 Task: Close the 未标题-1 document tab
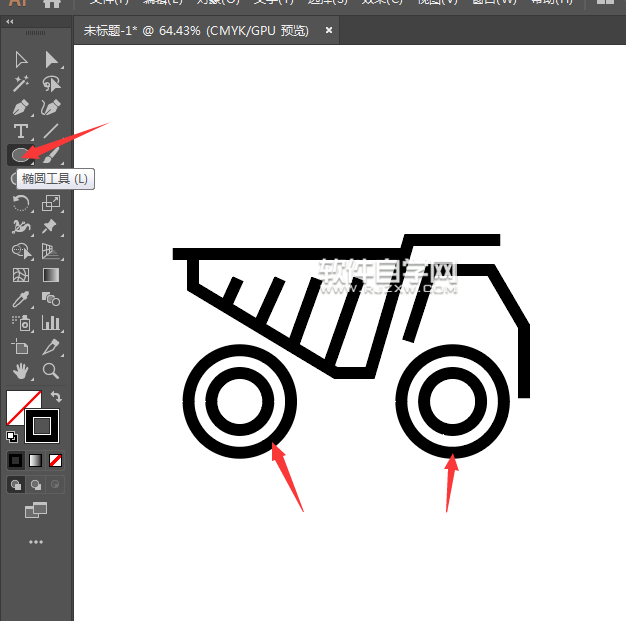pos(328,31)
